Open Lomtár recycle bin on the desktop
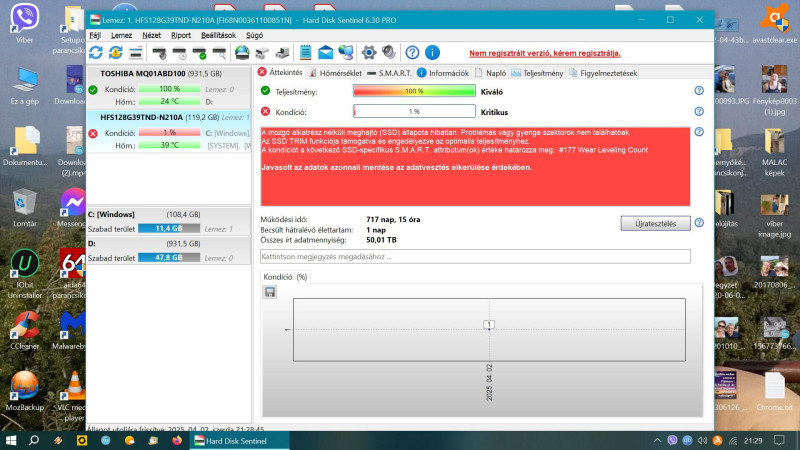Screen dimensions: 800x450 click(x=24, y=208)
